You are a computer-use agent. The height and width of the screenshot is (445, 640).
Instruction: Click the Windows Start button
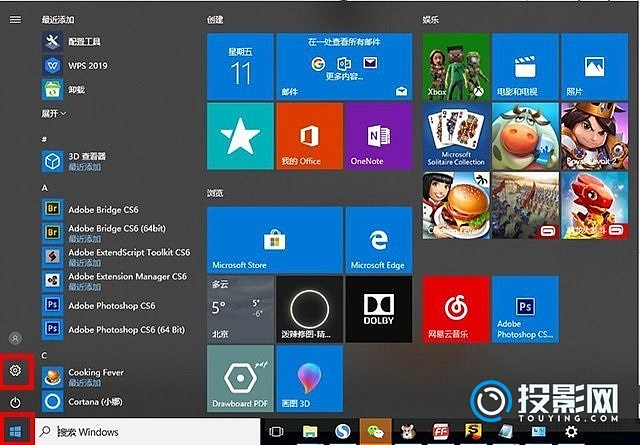(16, 431)
